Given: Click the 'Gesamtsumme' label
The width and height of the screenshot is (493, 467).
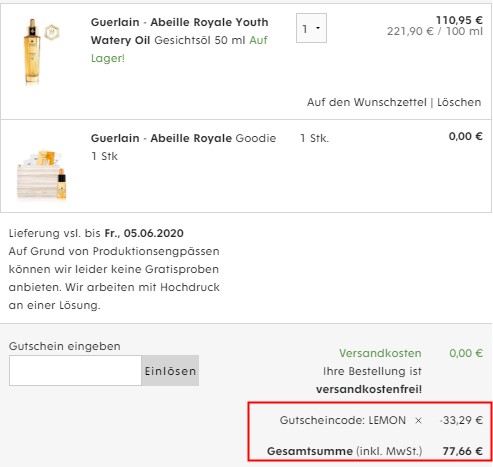Looking at the screenshot, I should [310, 451].
